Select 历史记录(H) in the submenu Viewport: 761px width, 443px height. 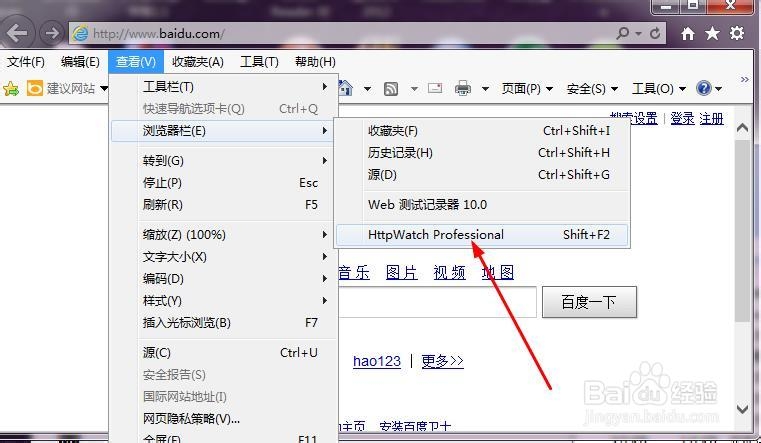click(482, 153)
